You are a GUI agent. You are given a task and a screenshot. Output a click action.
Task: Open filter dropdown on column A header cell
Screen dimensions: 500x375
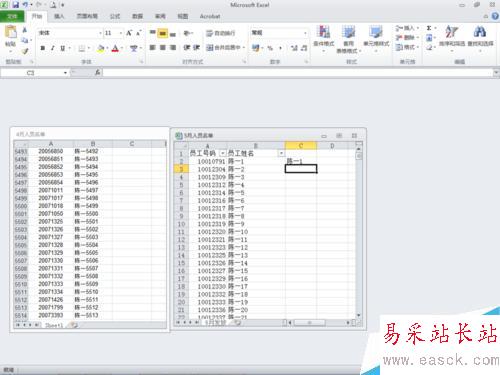222,153
